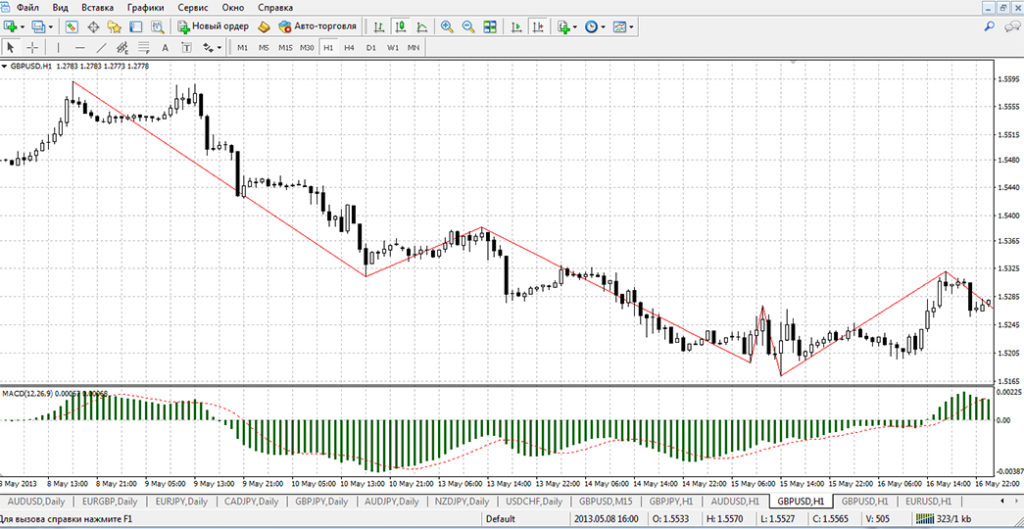Open the Indicators list icon
The image size is (1024, 529).
[x=563, y=27]
